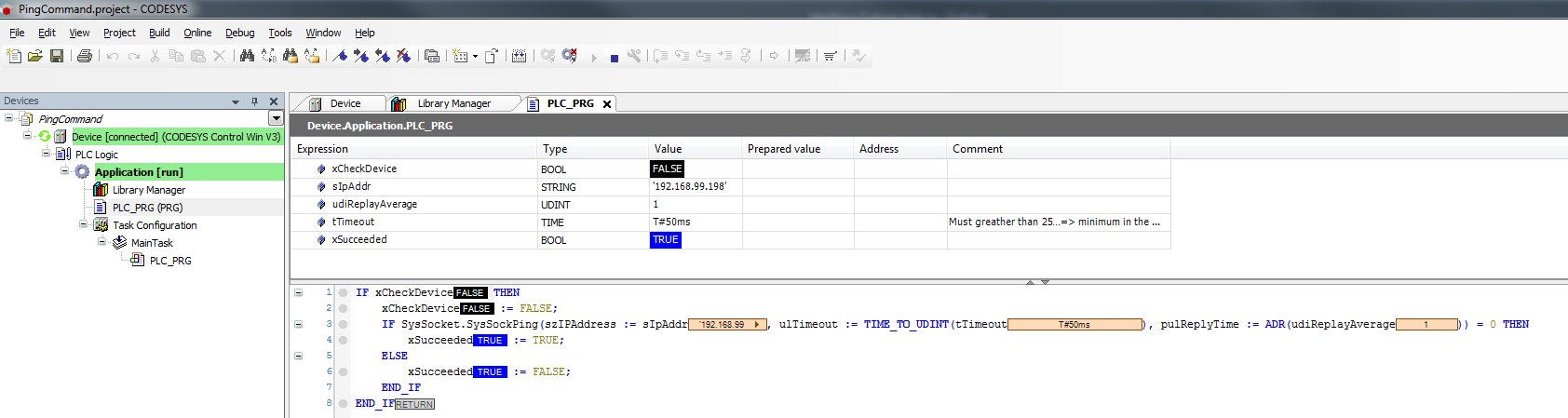This screenshot has width=1568, height=418.
Task: Select Task Configuration in device tree
Action: tap(155, 225)
